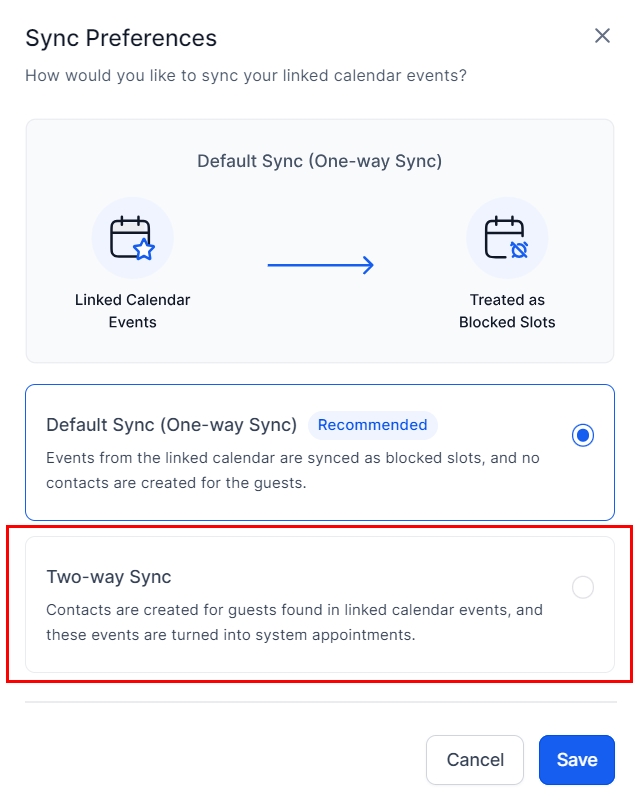Click the Two-way Sync description text
640x802 pixels.
pyautogui.click(x=294, y=621)
